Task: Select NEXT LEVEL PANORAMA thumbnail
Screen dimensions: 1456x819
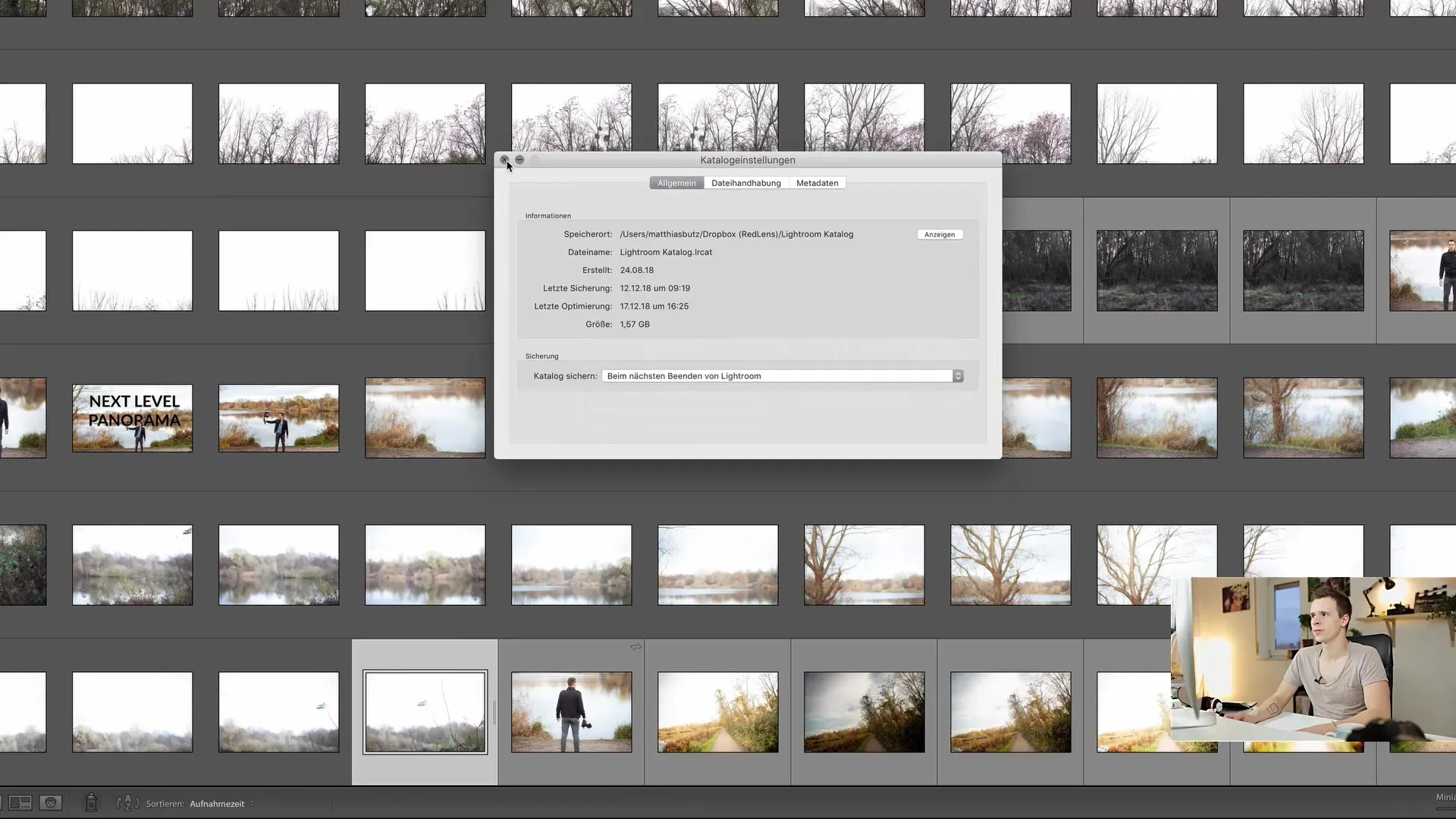Action: coord(133,418)
